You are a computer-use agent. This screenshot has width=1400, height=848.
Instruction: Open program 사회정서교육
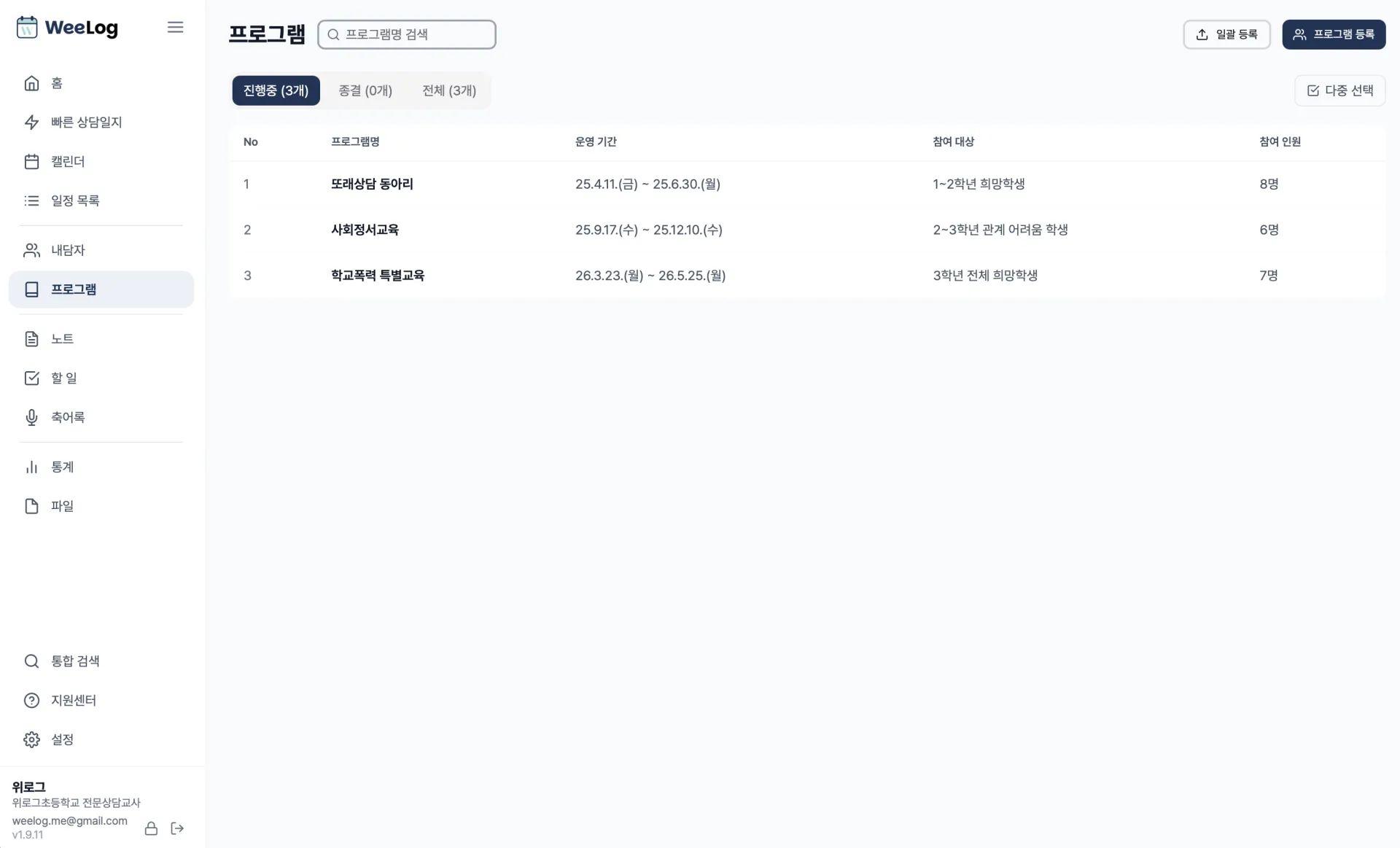pyautogui.click(x=365, y=230)
